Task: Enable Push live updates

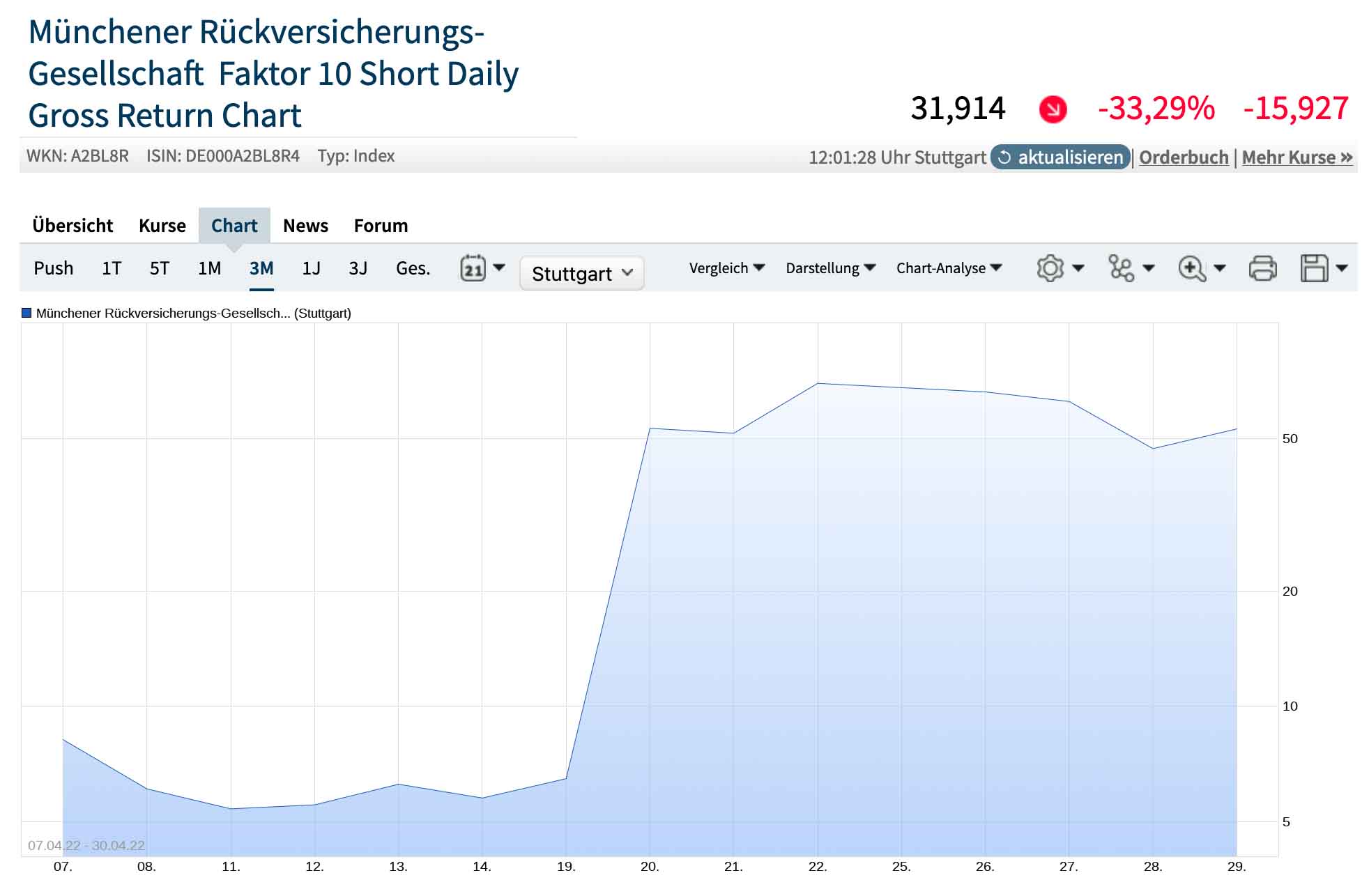Action: 53,268
